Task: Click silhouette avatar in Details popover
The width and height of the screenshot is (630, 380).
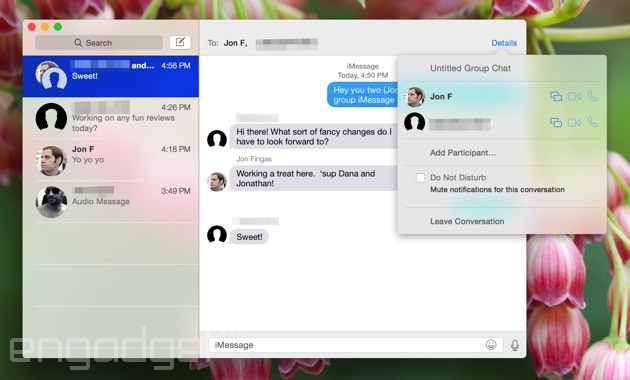Action: tap(415, 123)
